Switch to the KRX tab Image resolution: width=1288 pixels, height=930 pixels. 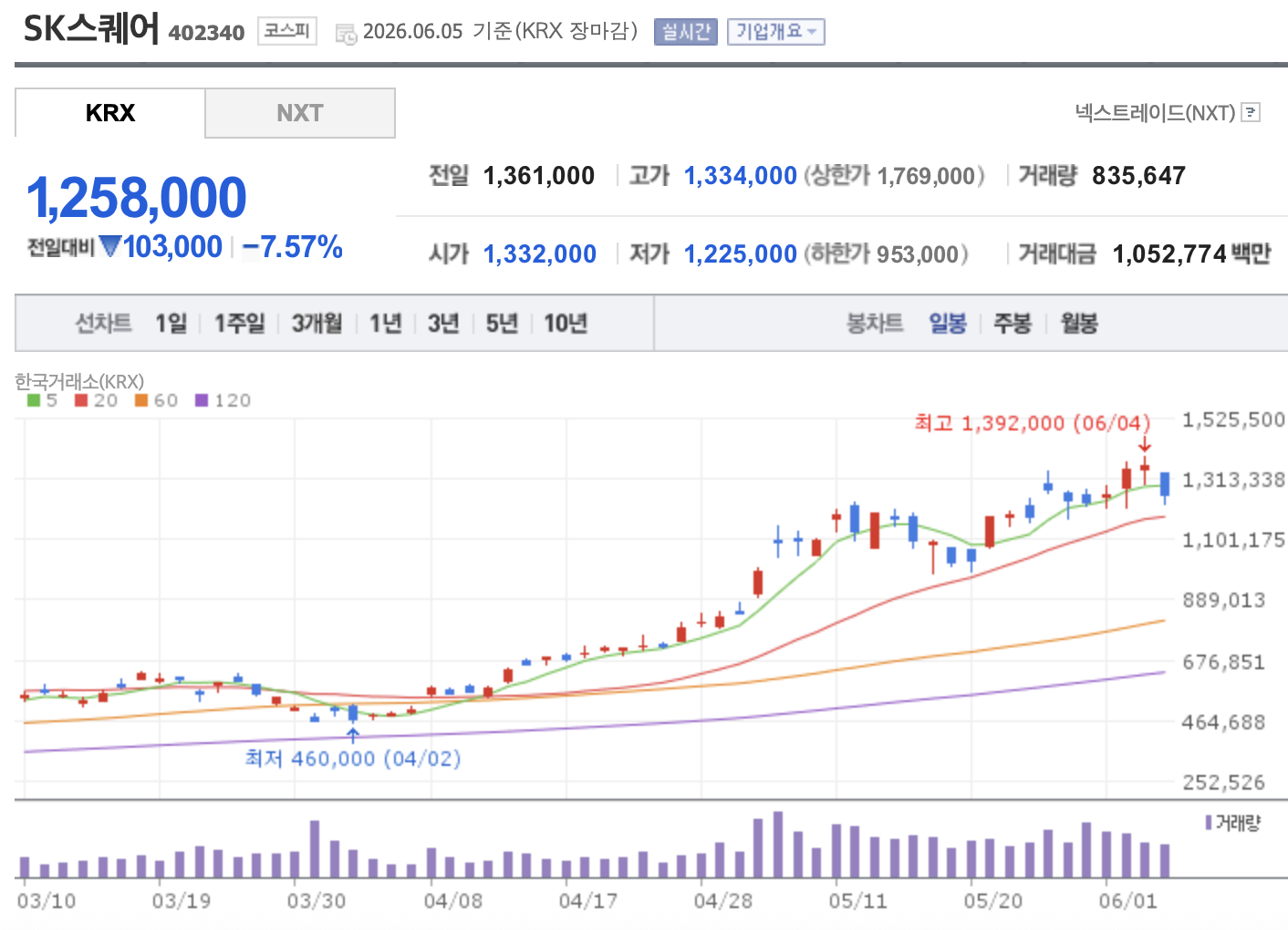pyautogui.click(x=110, y=113)
